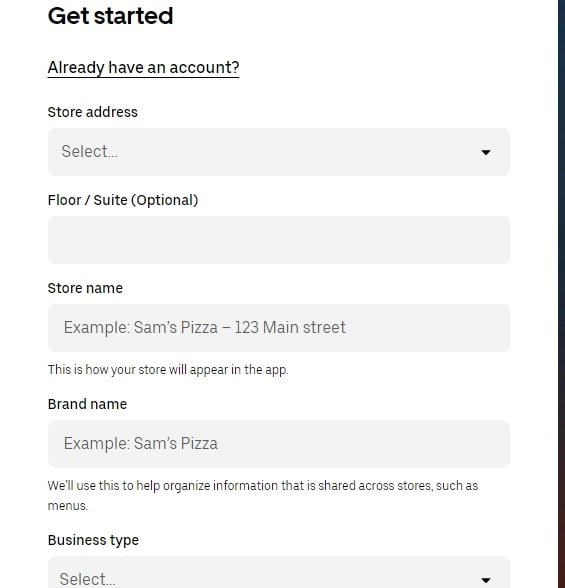Click the Brand name field label
Screen dimensions: 565x588
(x=87, y=404)
